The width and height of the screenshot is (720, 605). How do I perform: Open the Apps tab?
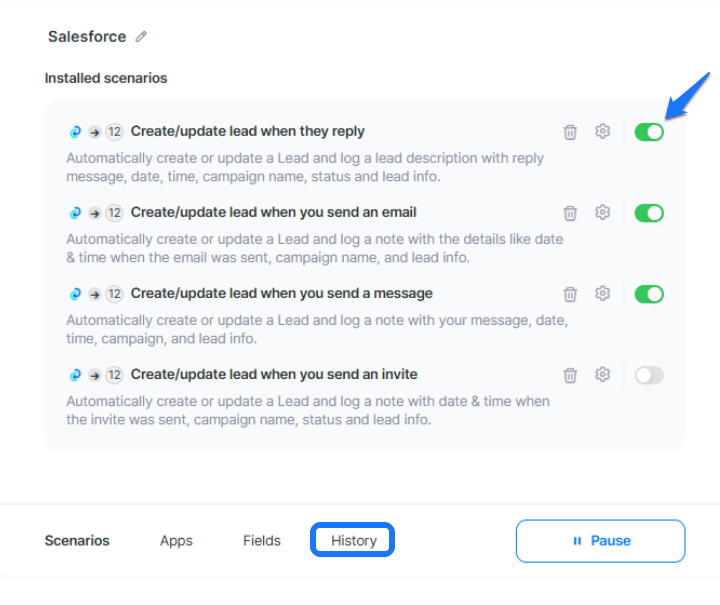tap(176, 541)
